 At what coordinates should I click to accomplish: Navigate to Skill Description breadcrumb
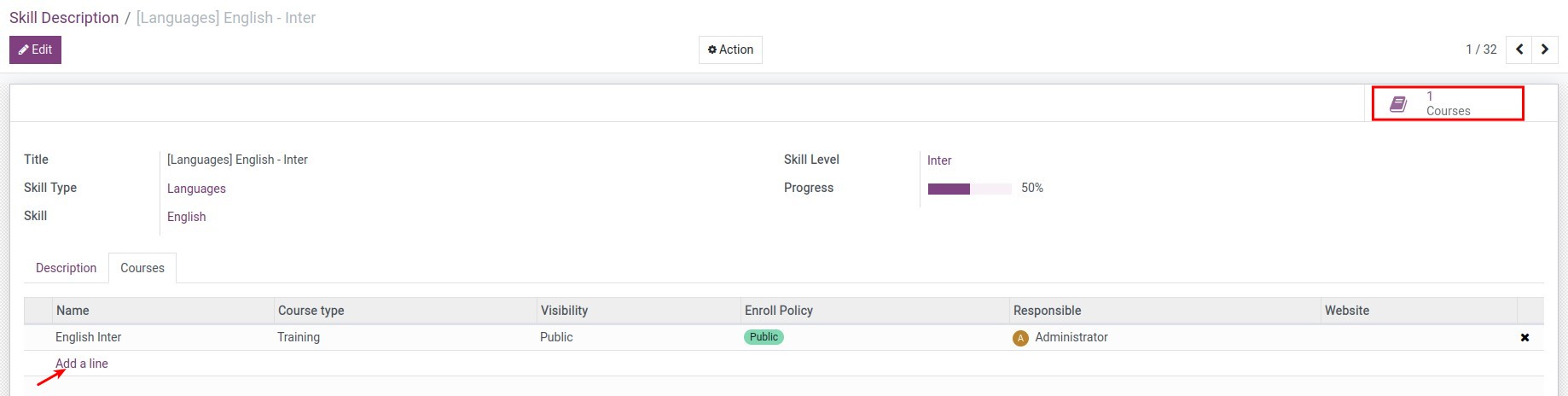64,18
